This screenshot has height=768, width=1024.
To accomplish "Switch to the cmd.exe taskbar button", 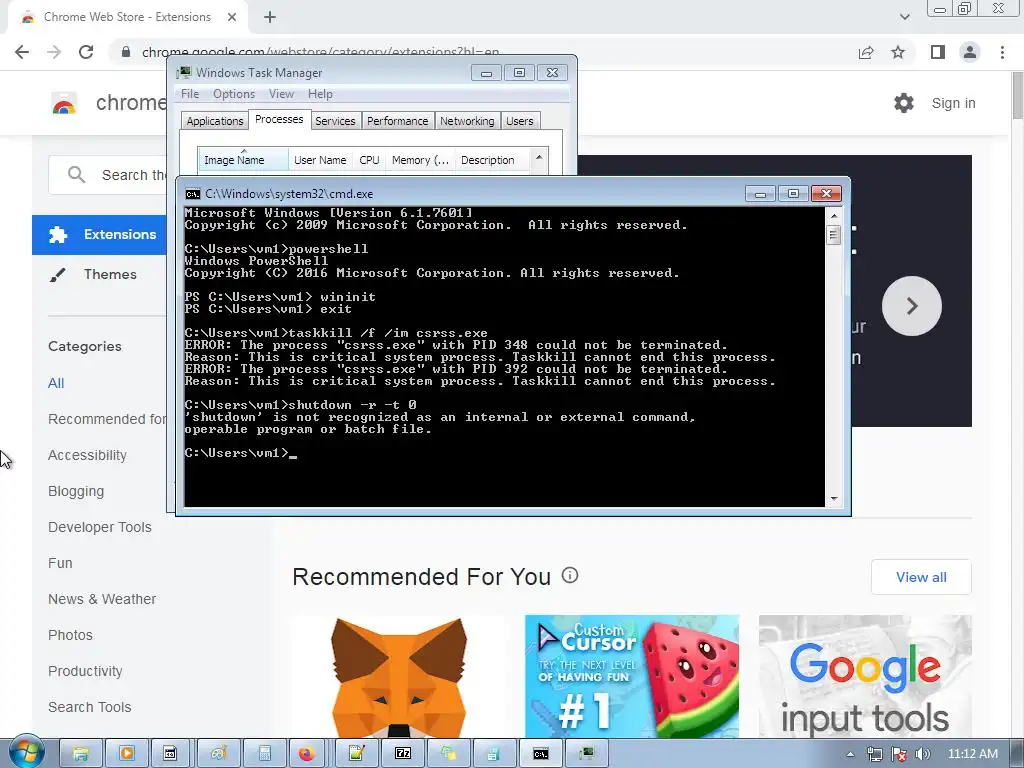I will coord(540,754).
